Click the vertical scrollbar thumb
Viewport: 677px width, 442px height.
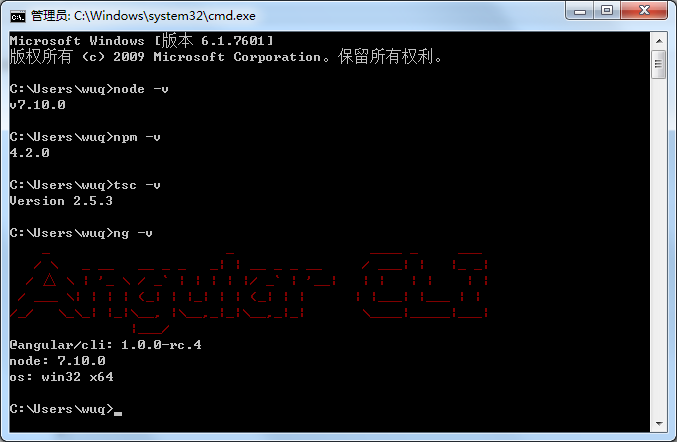(659, 64)
